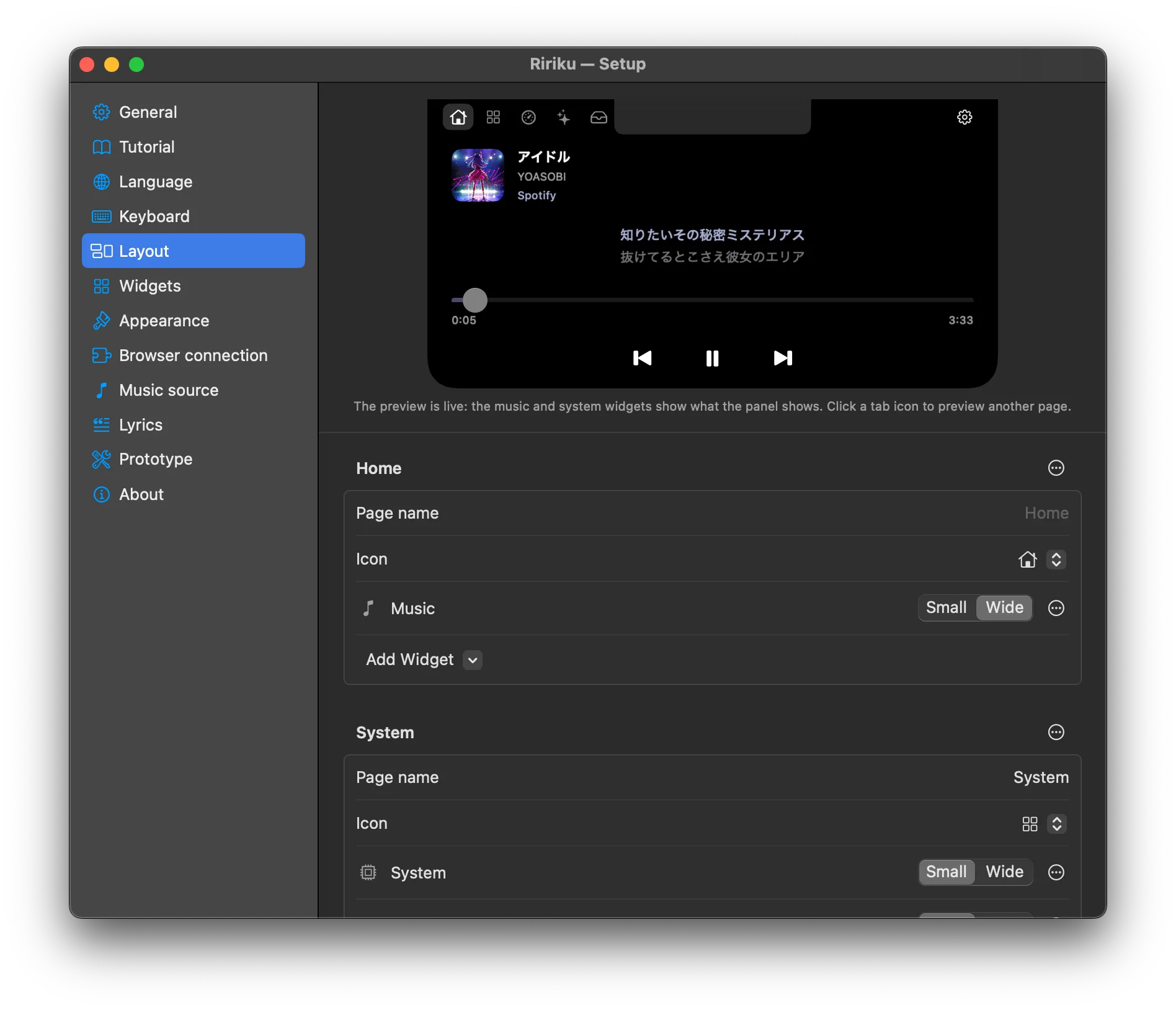The width and height of the screenshot is (1176, 1010).
Task: Expand the Add Widget dropdown chevron
Action: 473,660
